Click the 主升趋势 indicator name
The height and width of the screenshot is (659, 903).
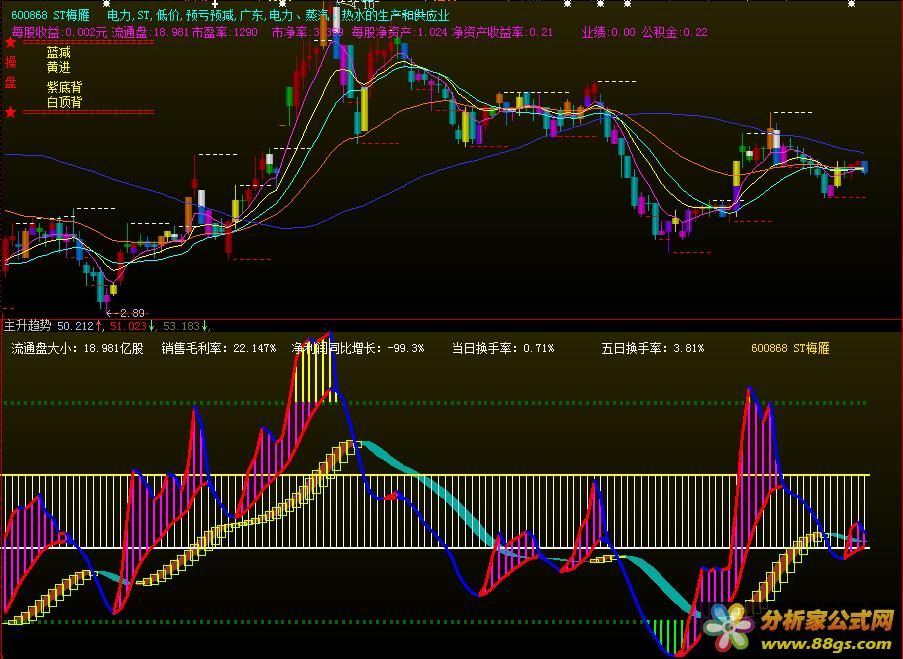click(x=28, y=326)
